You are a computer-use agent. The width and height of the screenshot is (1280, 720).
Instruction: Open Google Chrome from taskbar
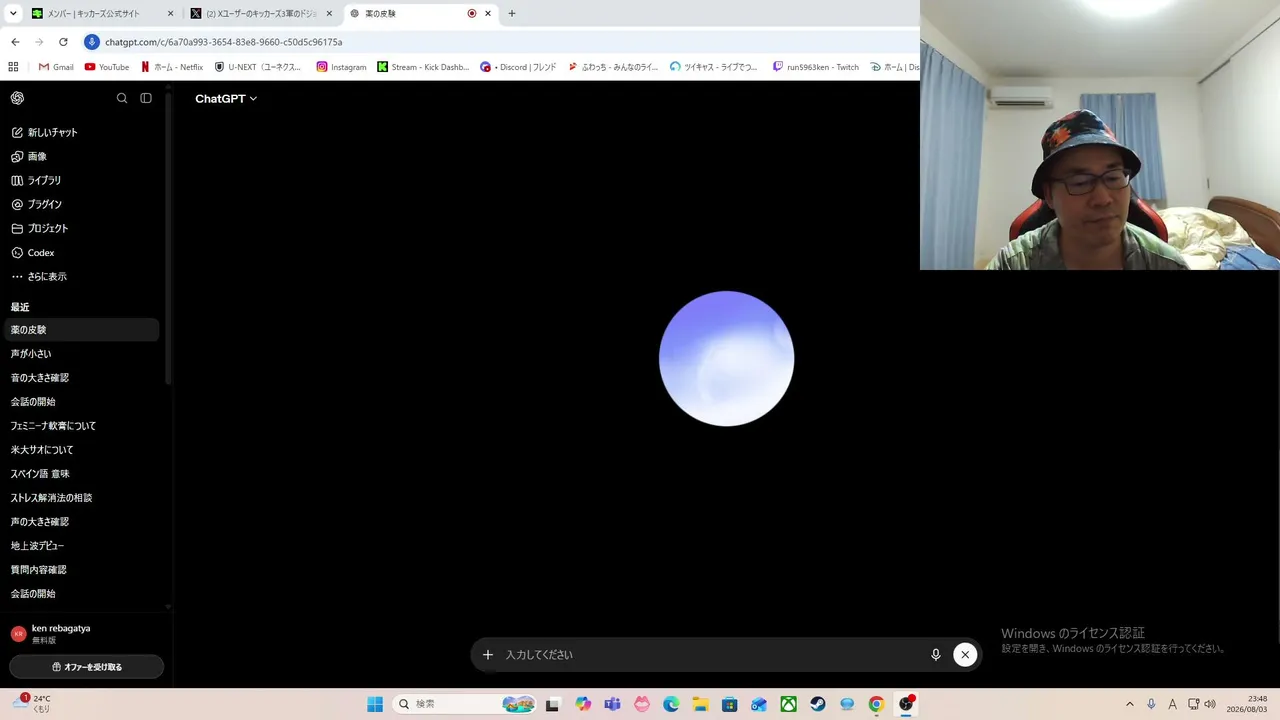pyautogui.click(x=876, y=704)
